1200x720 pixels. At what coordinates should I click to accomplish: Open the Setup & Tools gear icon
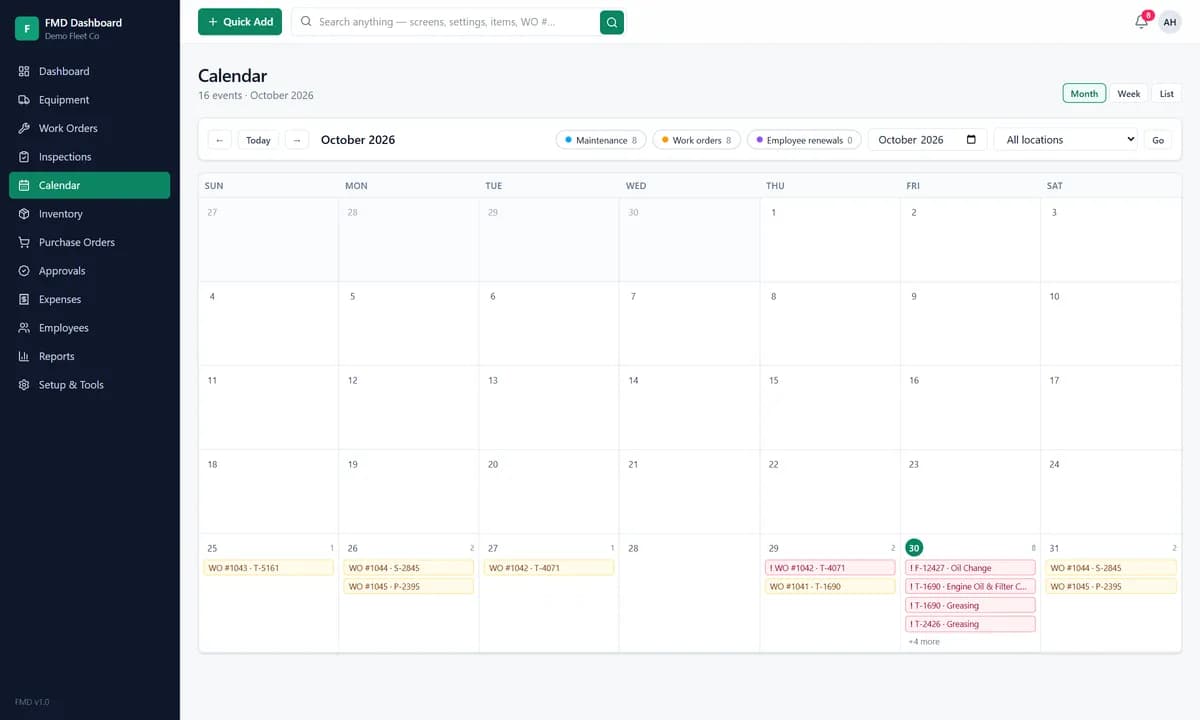(24, 385)
